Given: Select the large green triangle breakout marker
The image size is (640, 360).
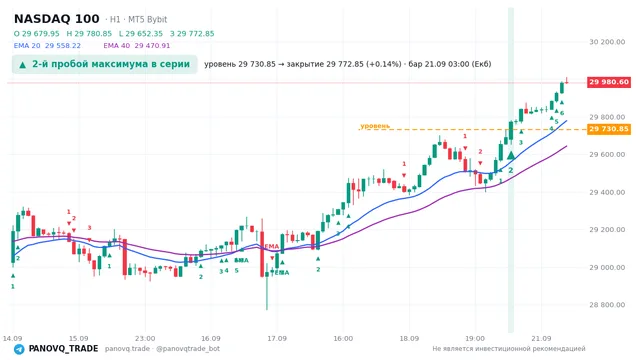Looking at the screenshot, I should (511, 155).
